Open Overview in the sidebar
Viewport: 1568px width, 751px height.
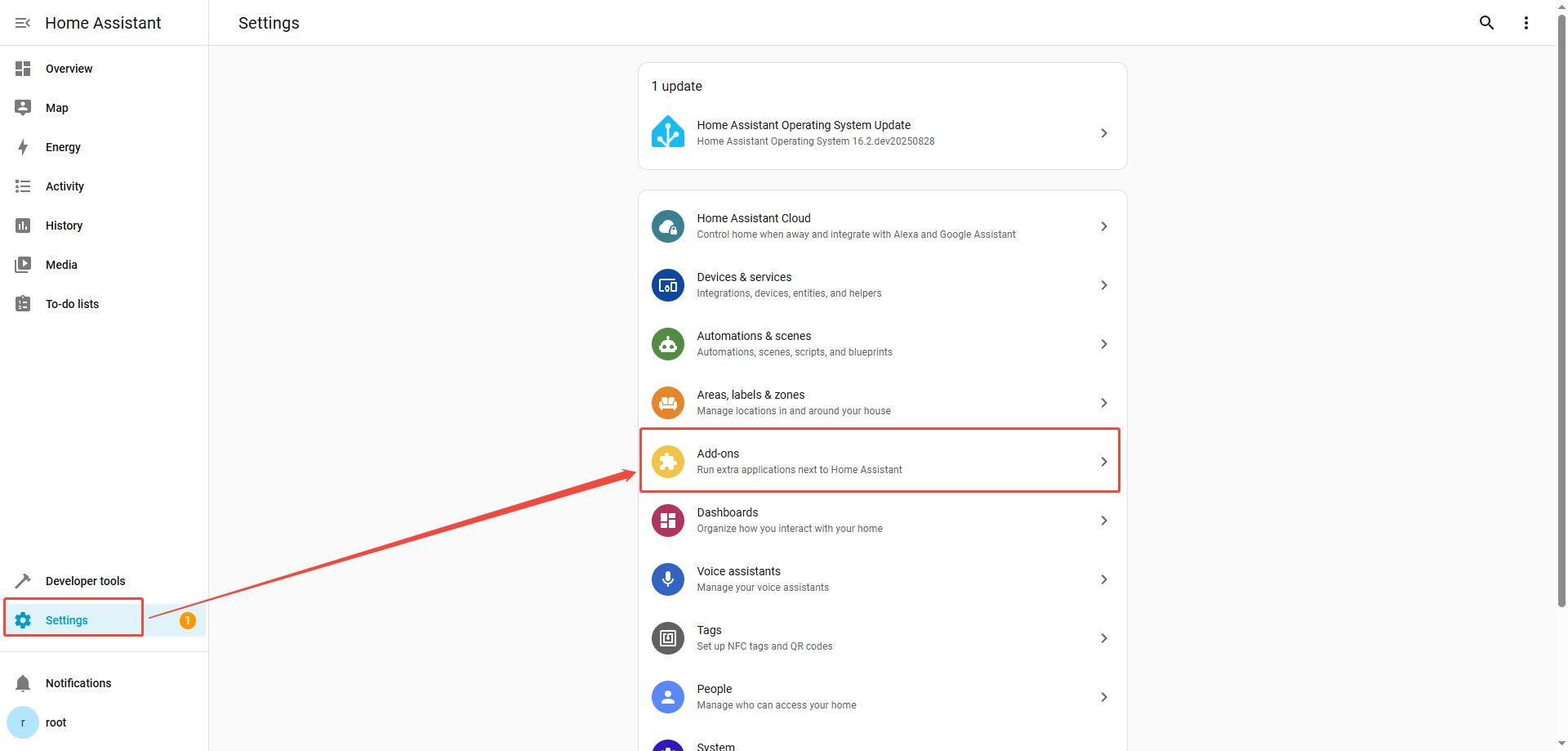click(x=69, y=69)
